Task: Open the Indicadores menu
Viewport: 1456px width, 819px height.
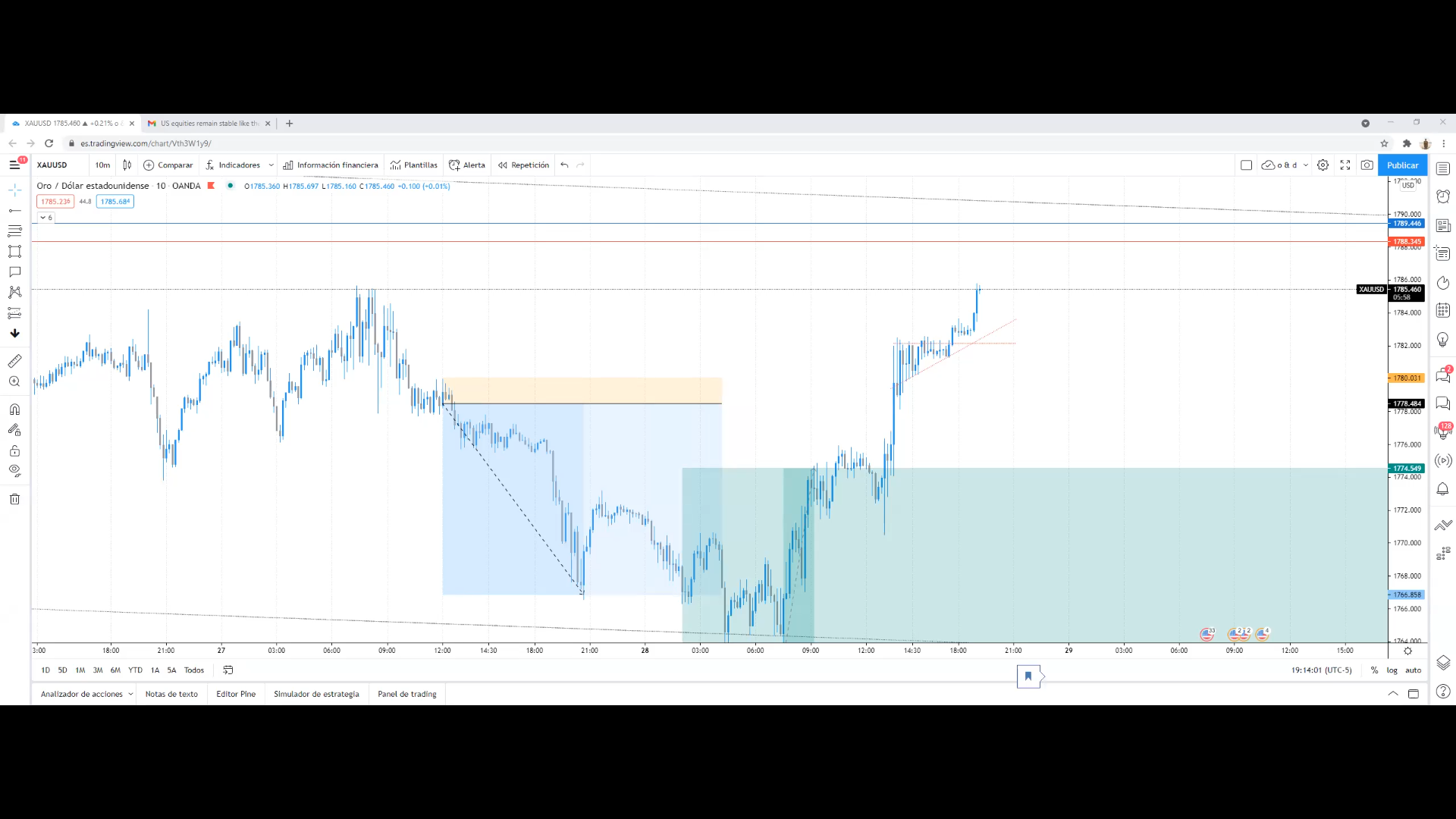Action: click(x=232, y=165)
